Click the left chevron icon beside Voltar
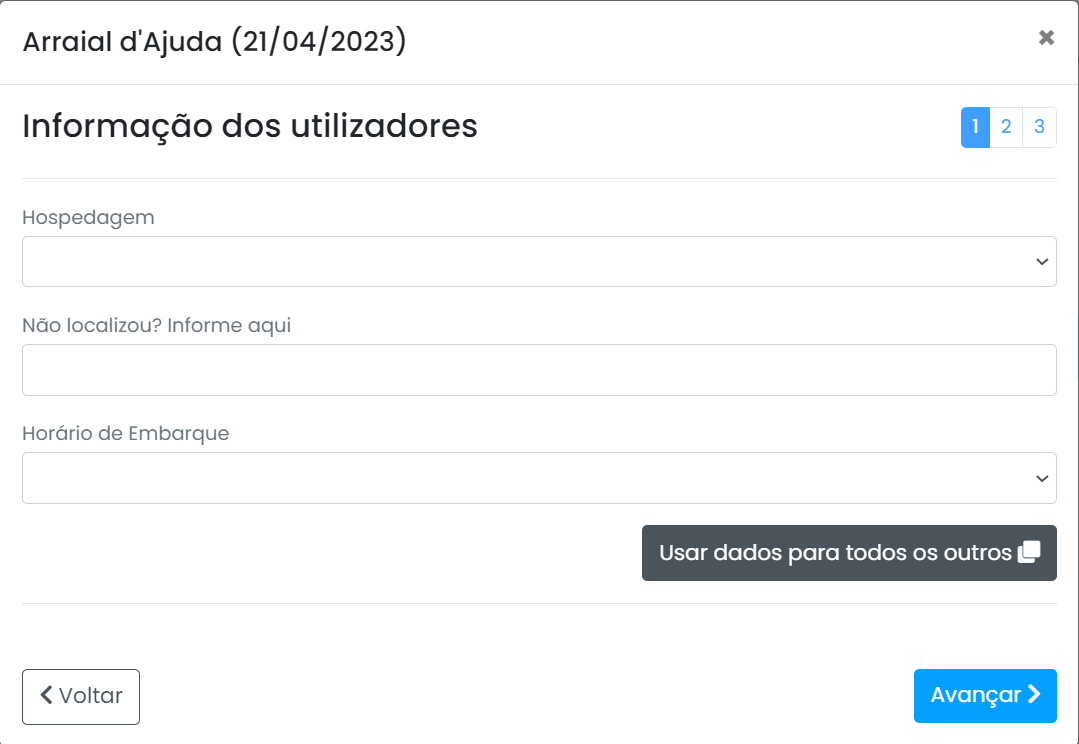1079x744 pixels. click(46, 694)
